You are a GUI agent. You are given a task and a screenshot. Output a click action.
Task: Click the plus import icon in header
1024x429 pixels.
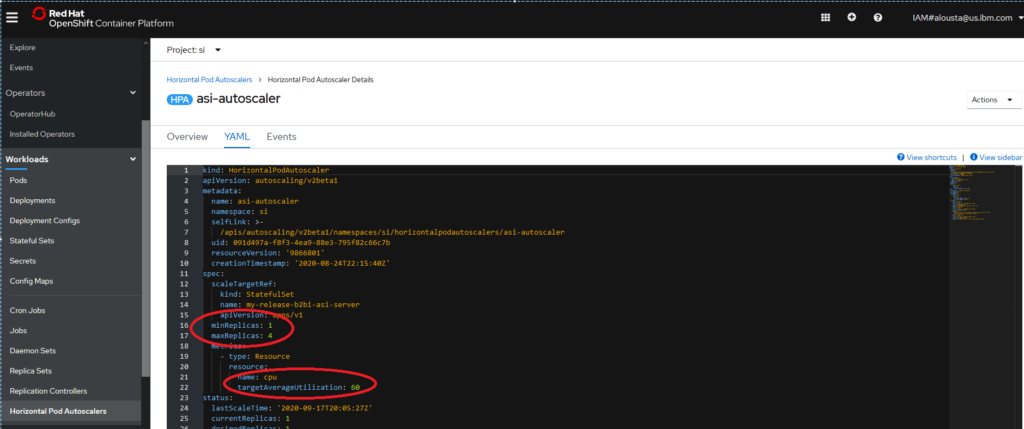click(851, 17)
